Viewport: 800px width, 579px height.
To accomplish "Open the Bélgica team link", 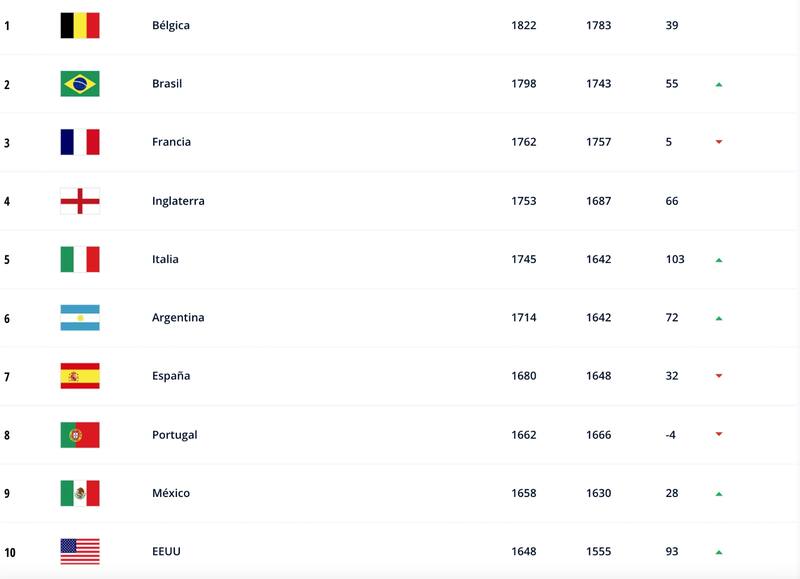I will [171, 25].
